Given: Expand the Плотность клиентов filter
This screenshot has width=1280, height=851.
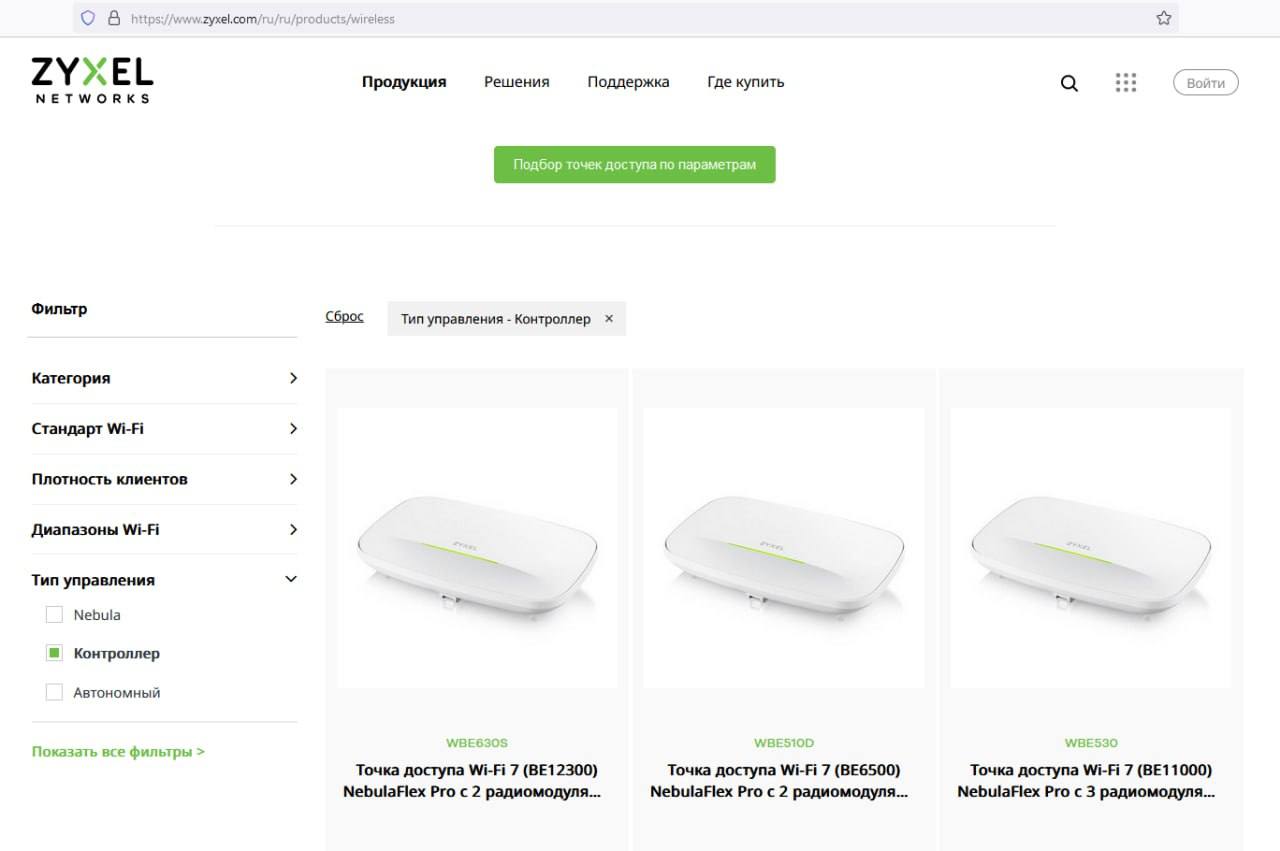Looking at the screenshot, I should click(x=165, y=479).
